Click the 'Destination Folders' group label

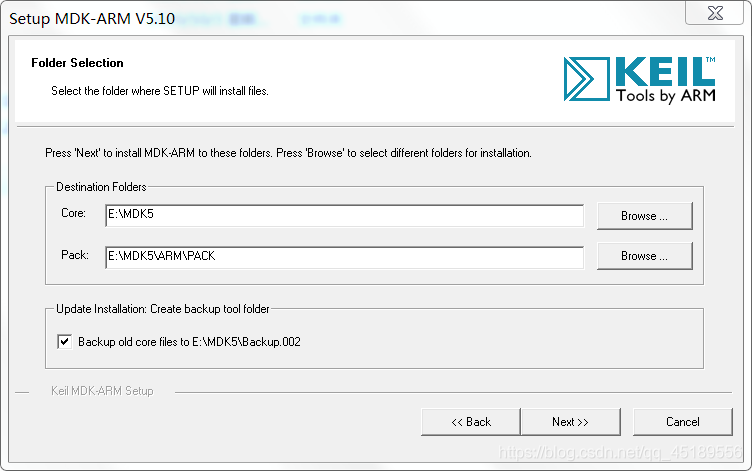(101, 187)
